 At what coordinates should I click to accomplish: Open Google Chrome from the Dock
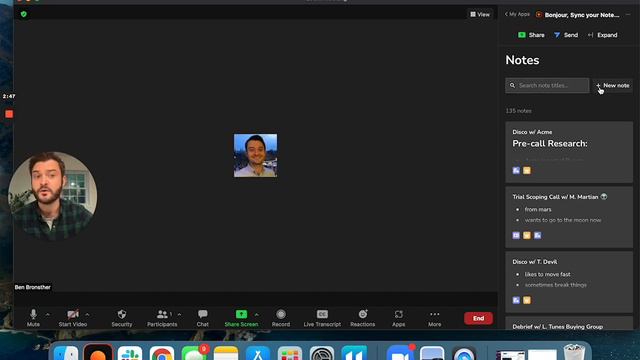click(x=162, y=353)
